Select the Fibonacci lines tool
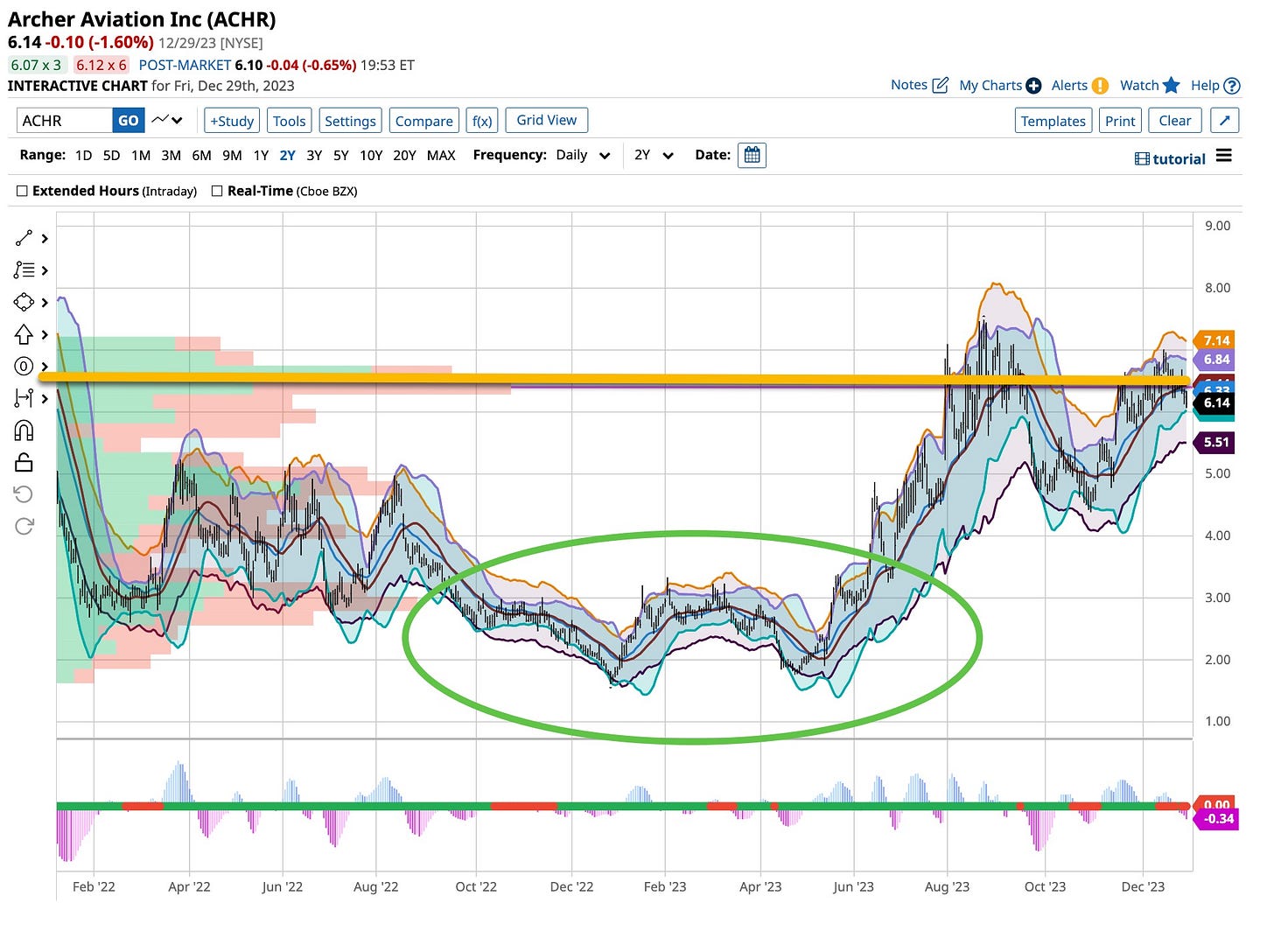1274x952 pixels. pos(24,270)
